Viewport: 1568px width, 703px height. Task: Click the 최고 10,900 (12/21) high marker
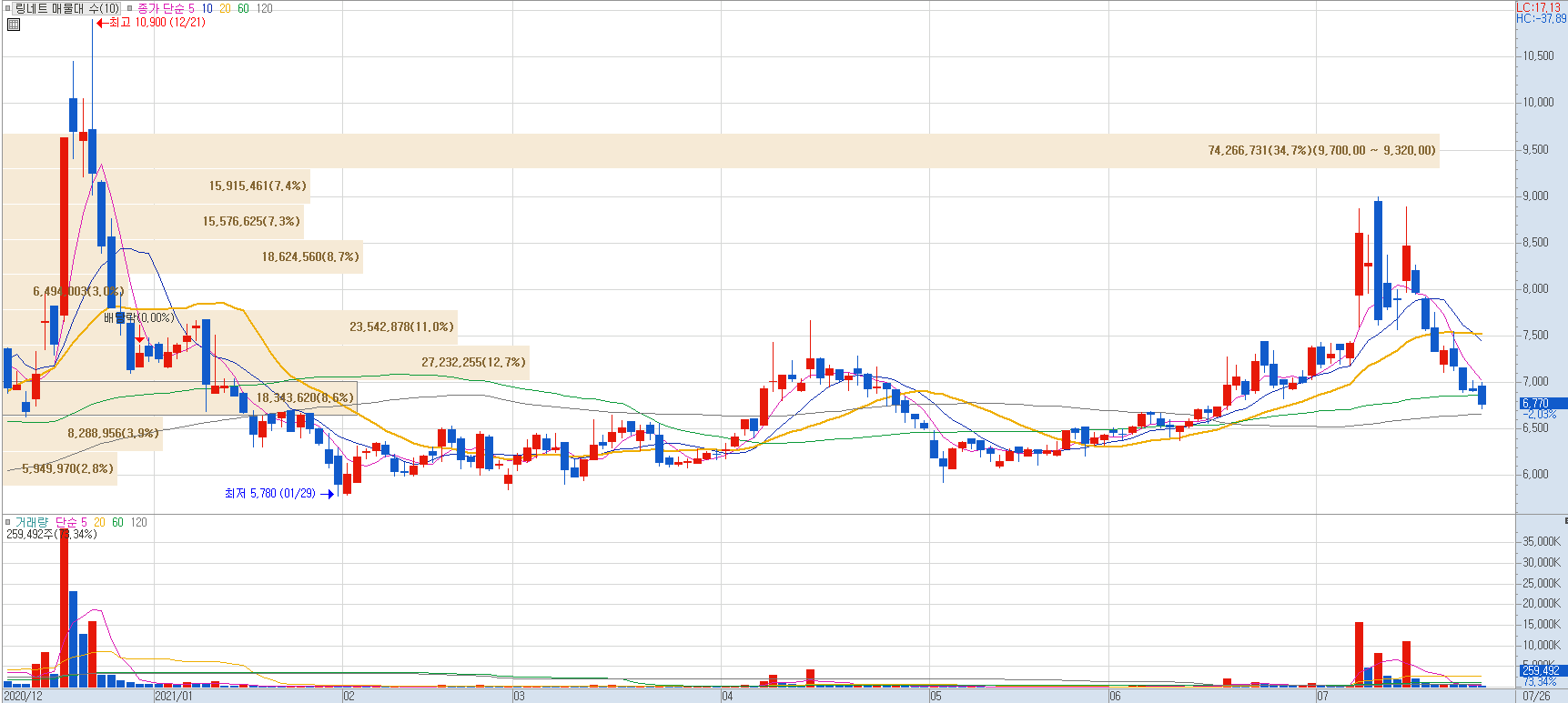pyautogui.click(x=151, y=23)
